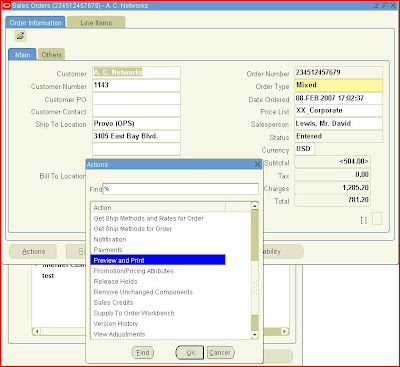Choose Notification from action list

click(x=158, y=239)
